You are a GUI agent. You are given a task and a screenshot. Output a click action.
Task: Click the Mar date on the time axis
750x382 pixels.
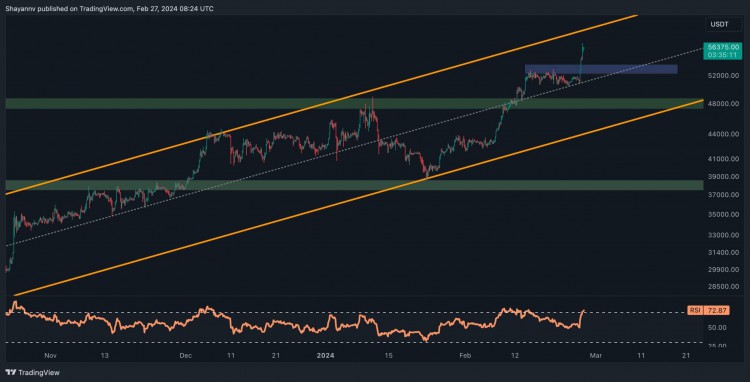(595, 356)
